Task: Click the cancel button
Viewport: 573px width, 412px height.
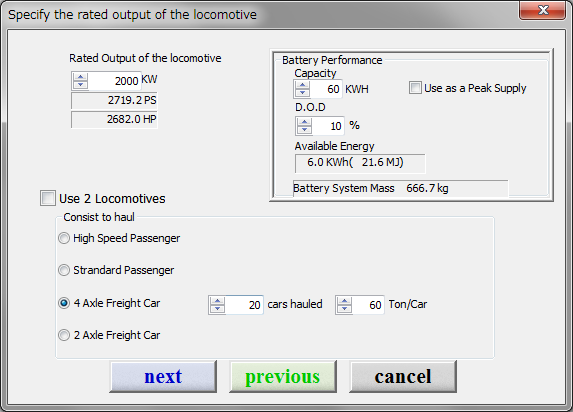Action: click(403, 377)
